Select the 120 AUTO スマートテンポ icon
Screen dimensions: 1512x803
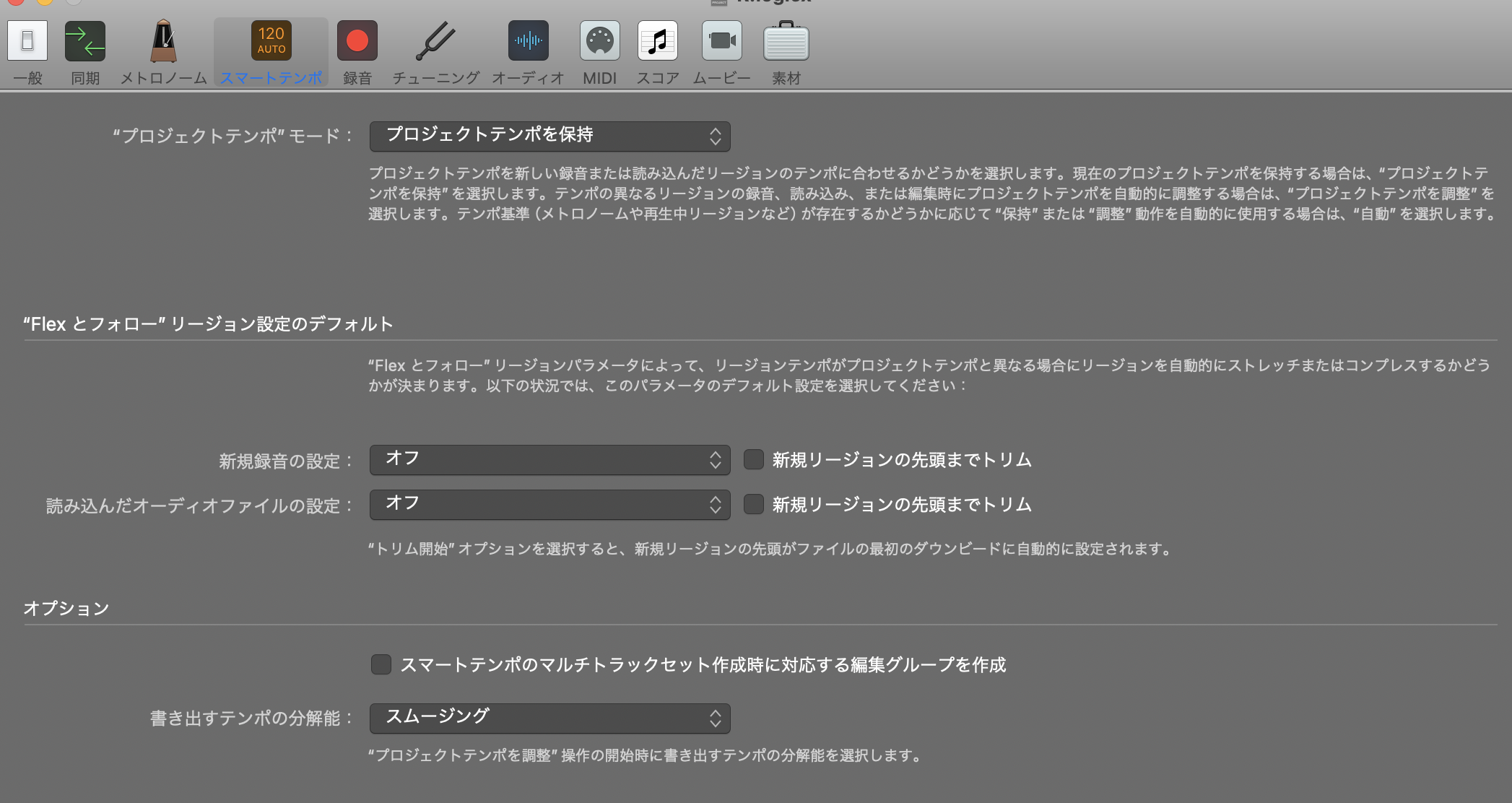(271, 40)
